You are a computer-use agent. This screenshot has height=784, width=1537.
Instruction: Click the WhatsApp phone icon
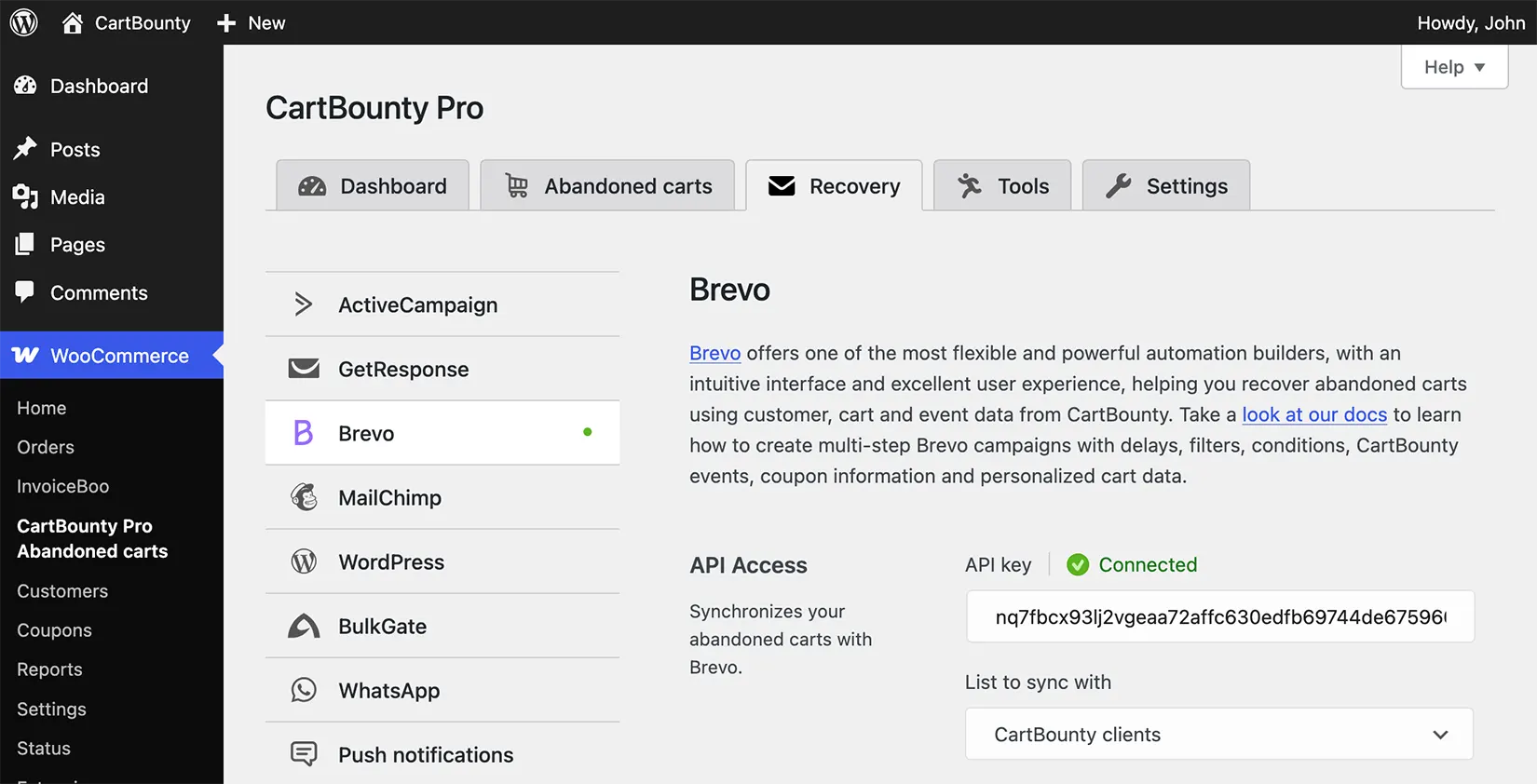304,690
